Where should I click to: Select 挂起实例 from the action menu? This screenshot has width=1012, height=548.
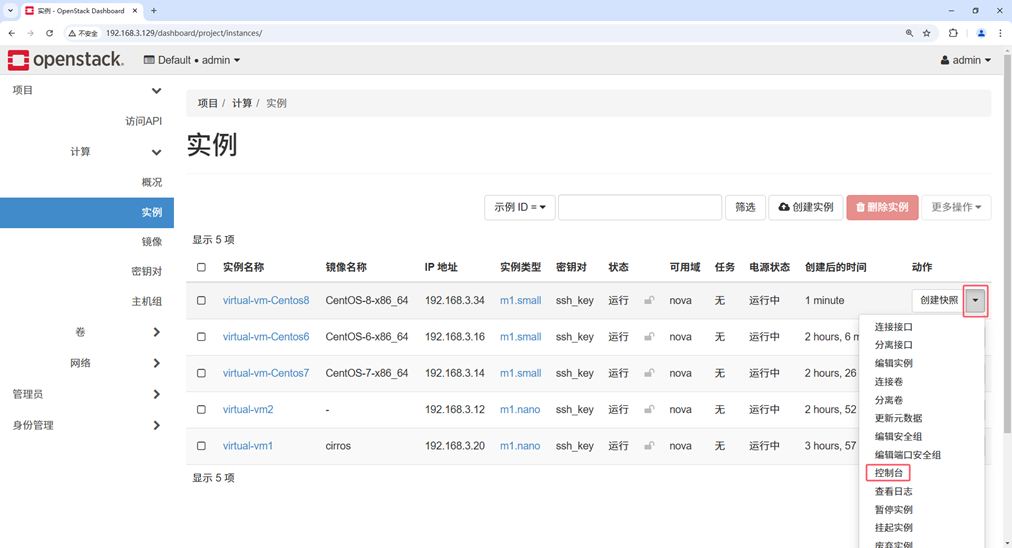pos(893,527)
